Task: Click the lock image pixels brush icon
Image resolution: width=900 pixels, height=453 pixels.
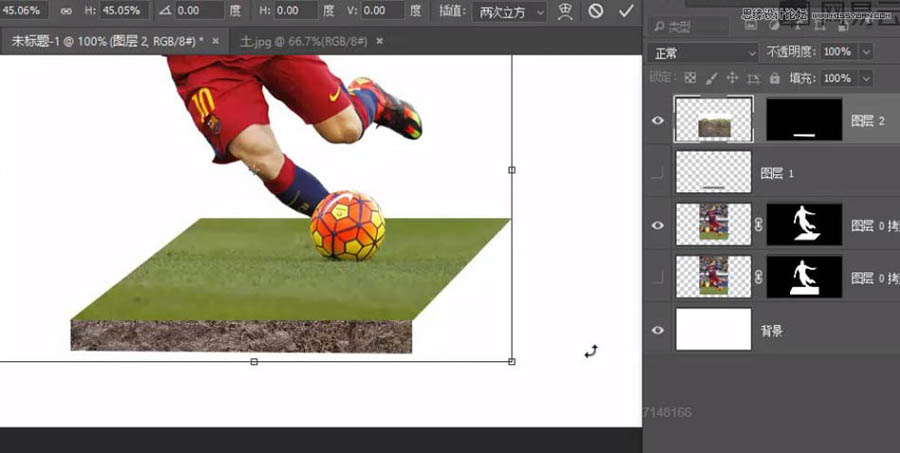Action: 710,78
